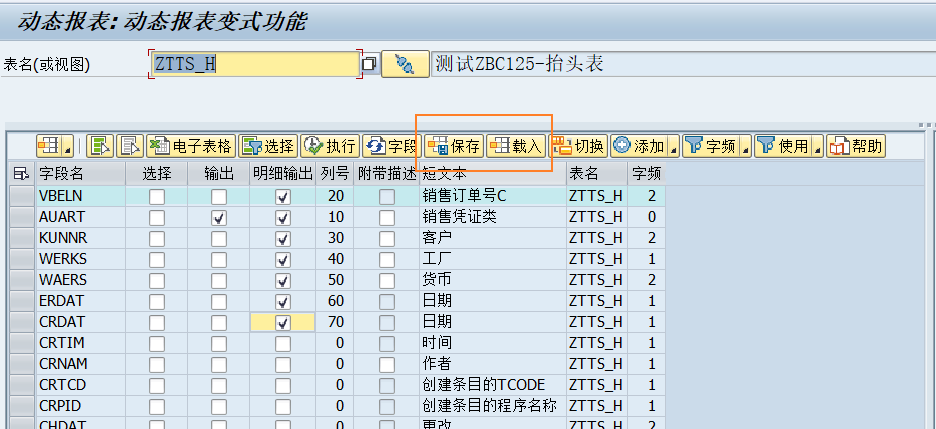Click column number 20 in the VBELN row
936x429 pixels.
334,196
